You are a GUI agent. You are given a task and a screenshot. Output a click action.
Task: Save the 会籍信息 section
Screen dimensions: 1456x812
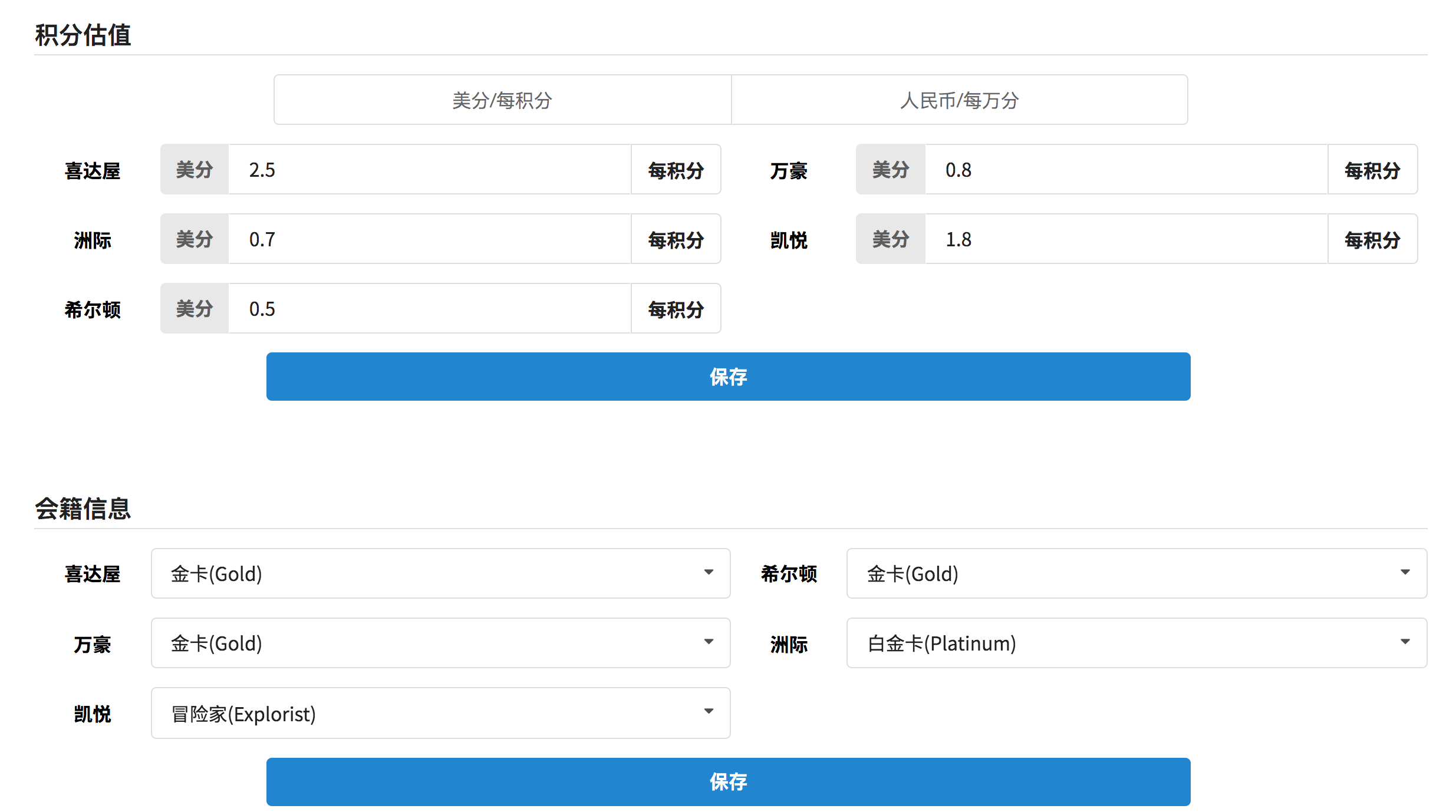[x=728, y=782]
